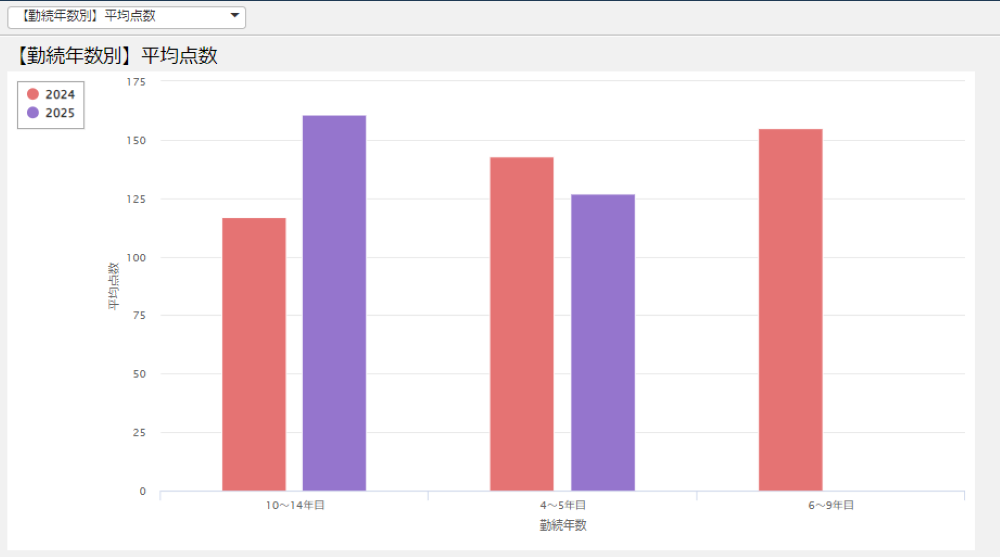Image resolution: width=1000 pixels, height=557 pixels.
Task: Click the 6〜9年目 x-axis category label
Action: [831, 506]
